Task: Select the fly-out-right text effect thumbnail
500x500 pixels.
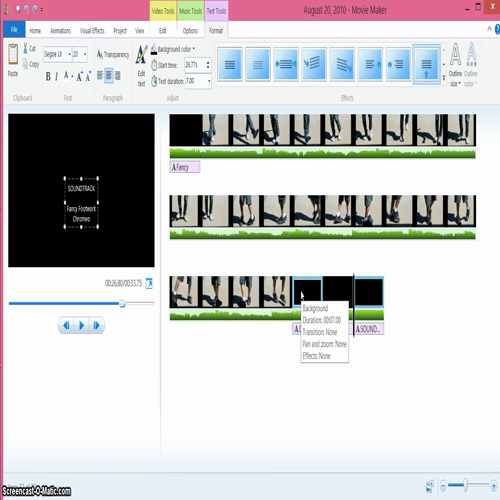Action: (370, 64)
